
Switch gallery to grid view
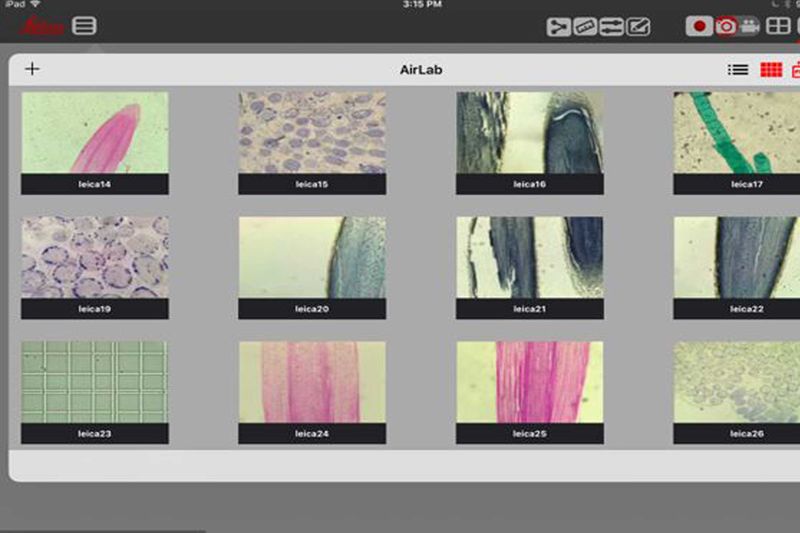770,69
